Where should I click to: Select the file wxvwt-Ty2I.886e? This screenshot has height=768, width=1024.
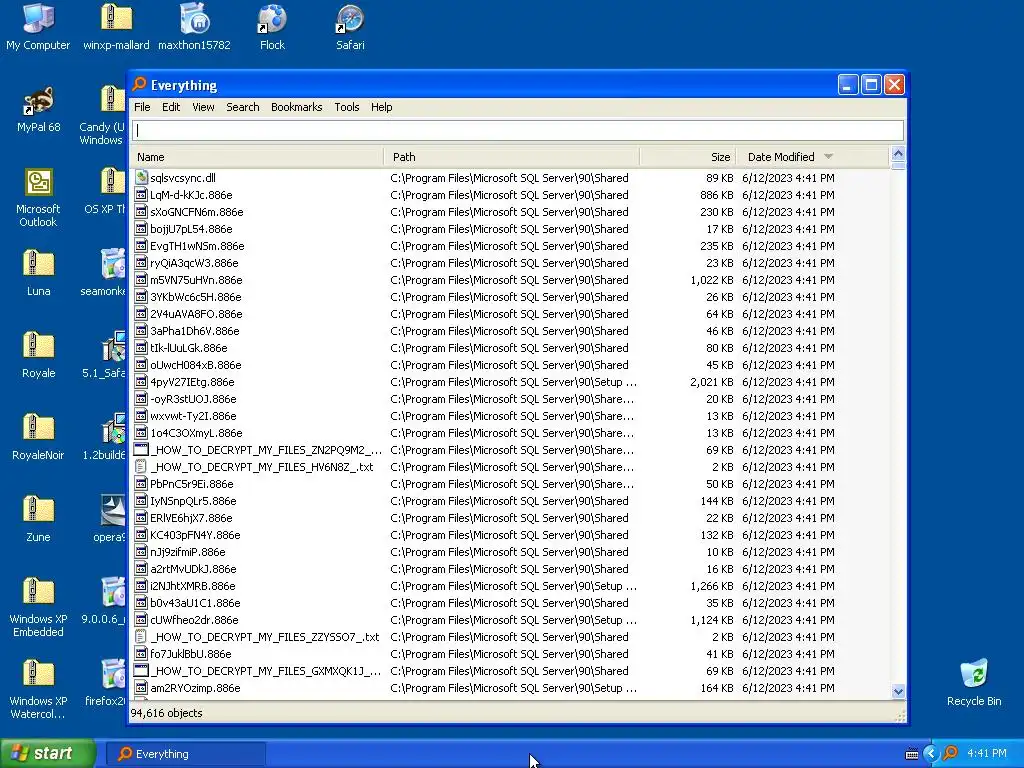193,415
